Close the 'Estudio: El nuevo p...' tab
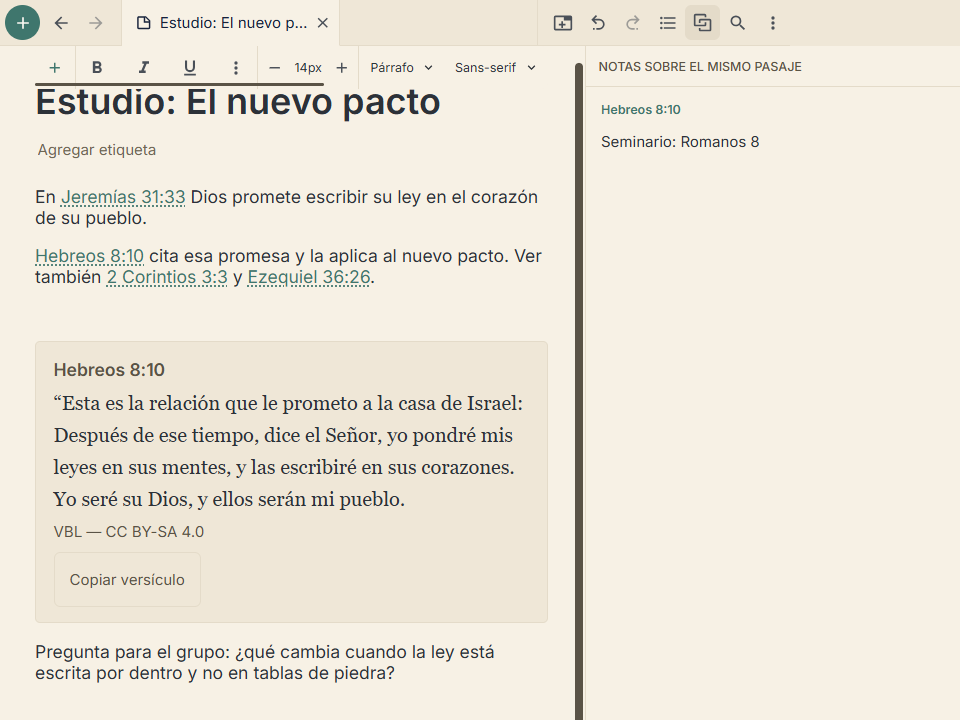The image size is (960, 720). pos(323,23)
